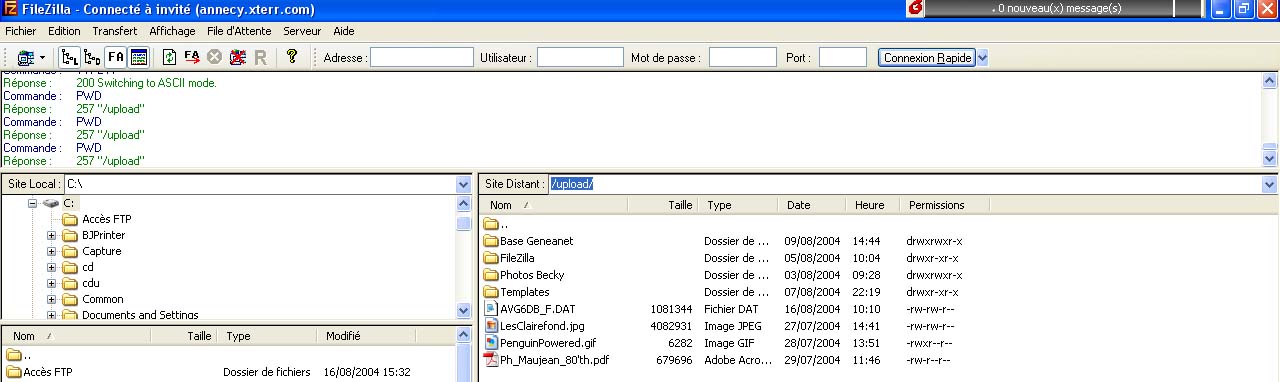
Task: Click the LesClairefond.jpg image icon
Action: 491,326
